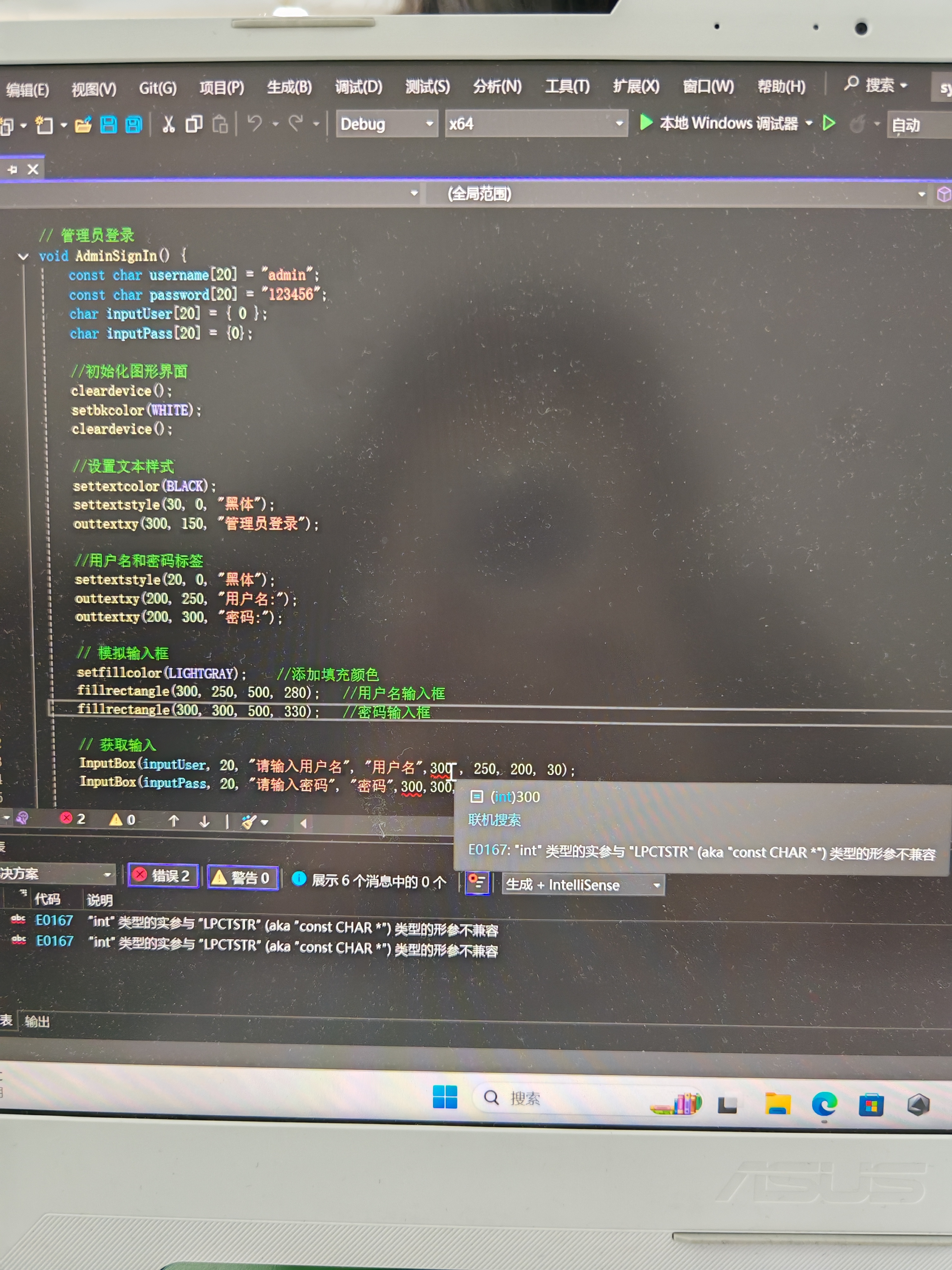This screenshot has width=952, height=1270.
Task: Toggle the 警告 0 warnings filter
Action: pos(243,877)
